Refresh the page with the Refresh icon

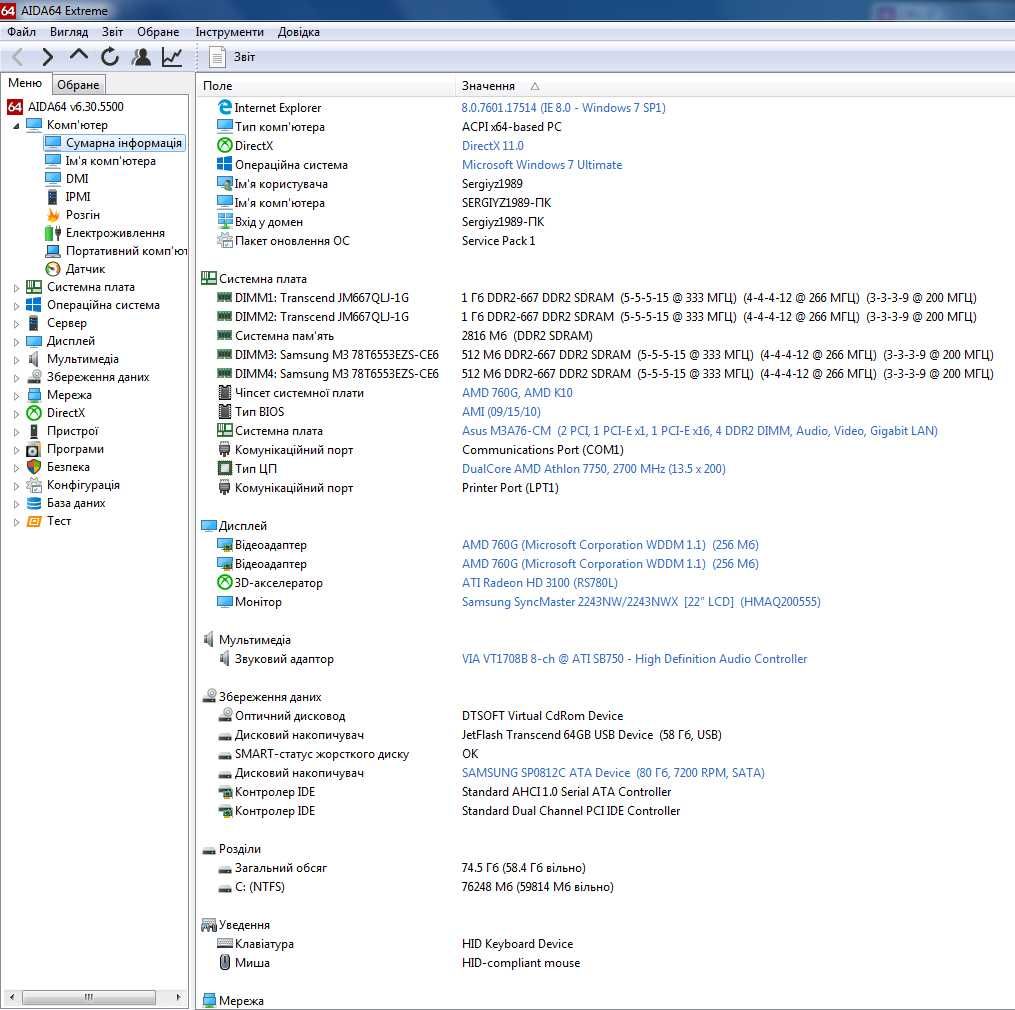click(109, 57)
